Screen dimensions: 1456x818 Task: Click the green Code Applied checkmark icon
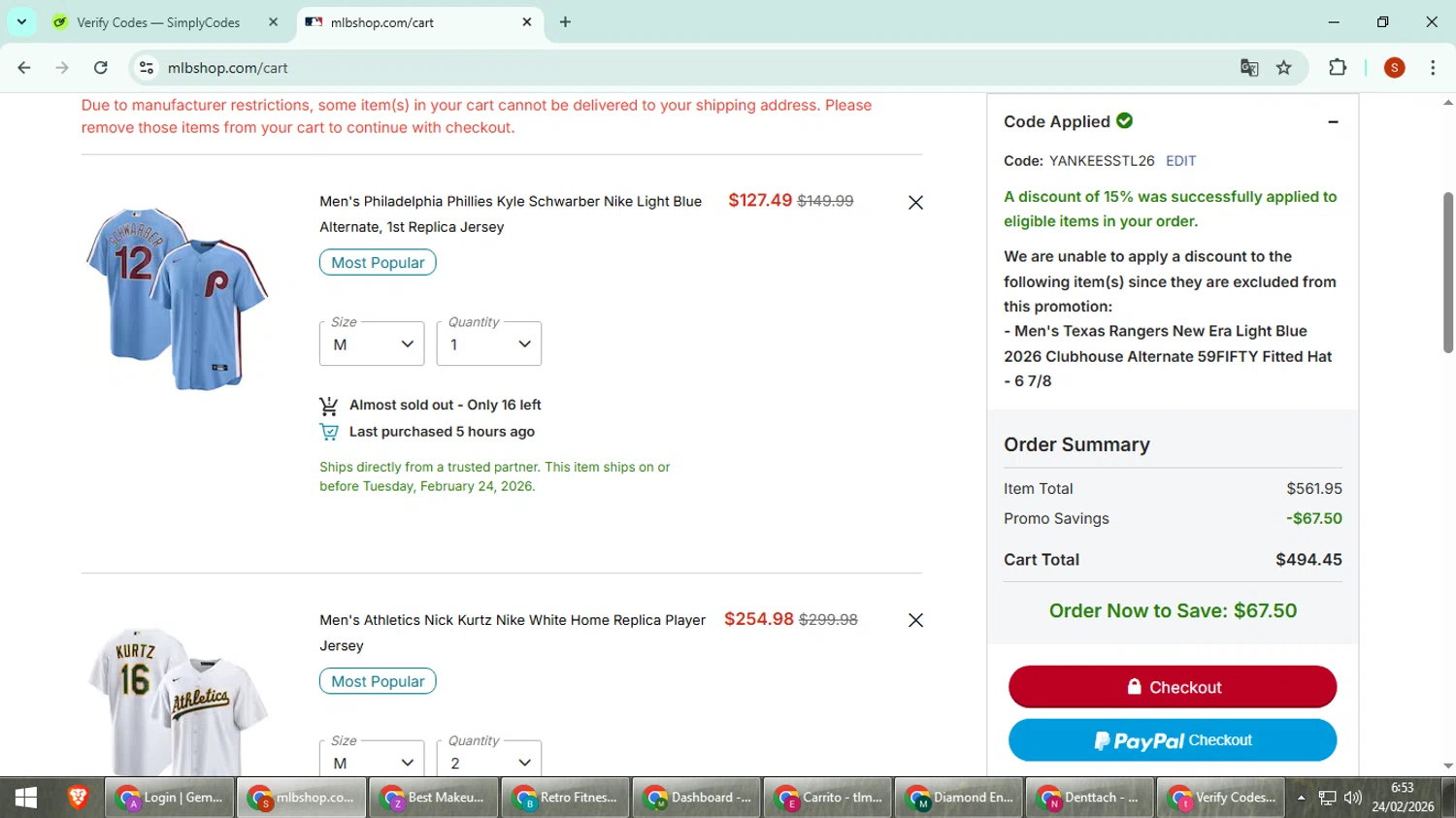(x=1125, y=120)
